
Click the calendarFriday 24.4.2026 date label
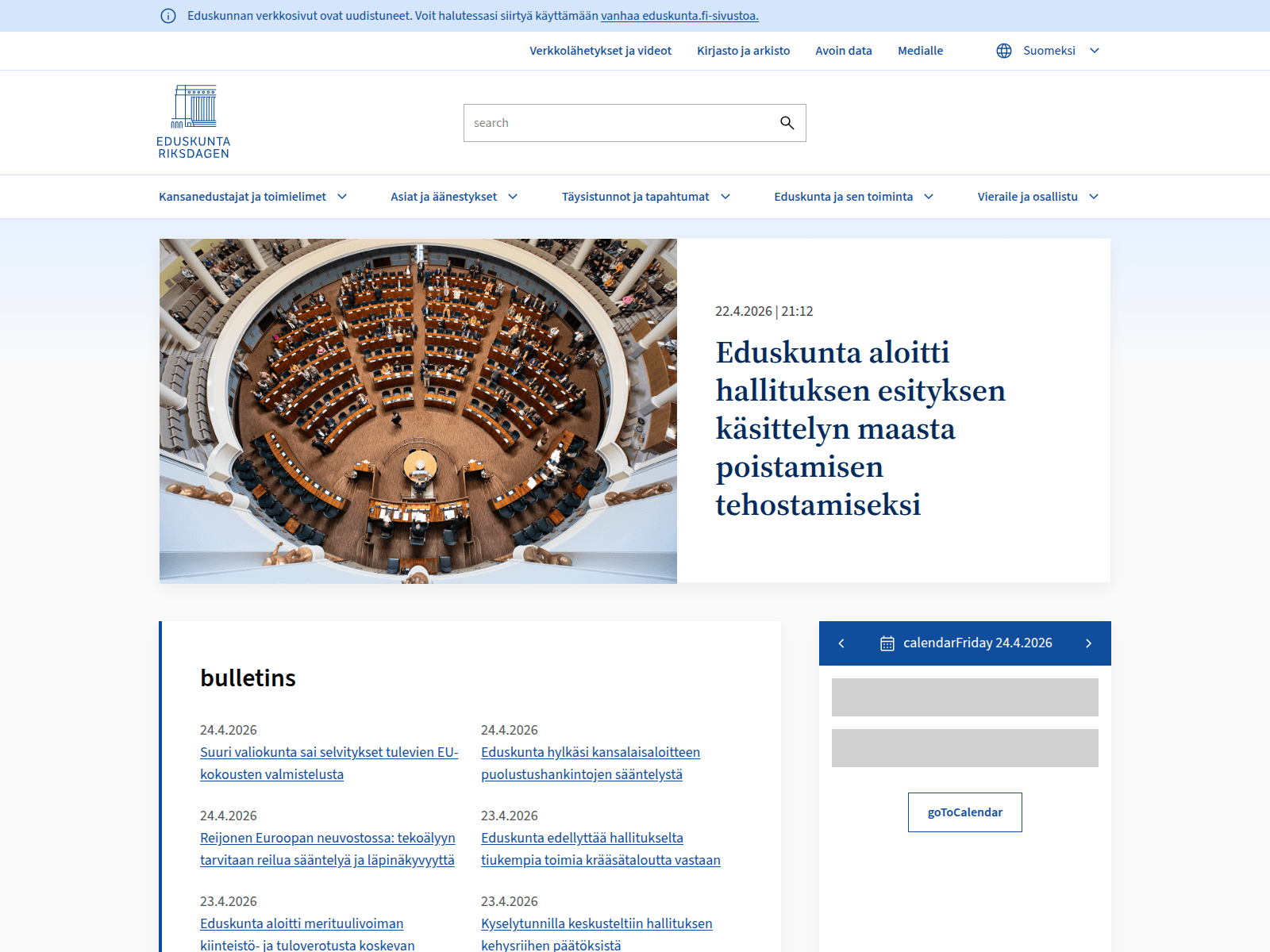click(978, 643)
